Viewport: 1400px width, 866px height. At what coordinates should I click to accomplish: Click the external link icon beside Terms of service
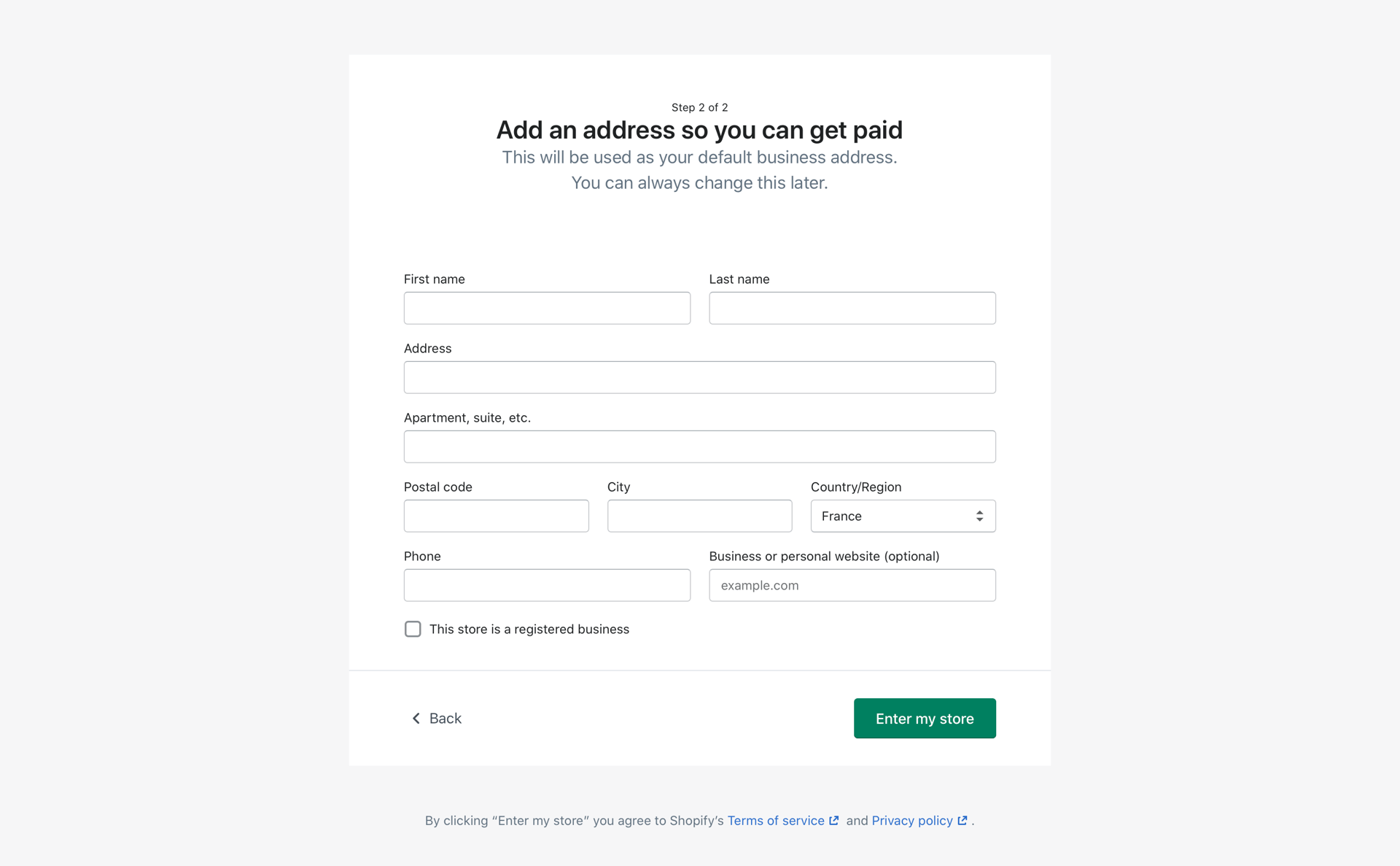click(x=834, y=819)
